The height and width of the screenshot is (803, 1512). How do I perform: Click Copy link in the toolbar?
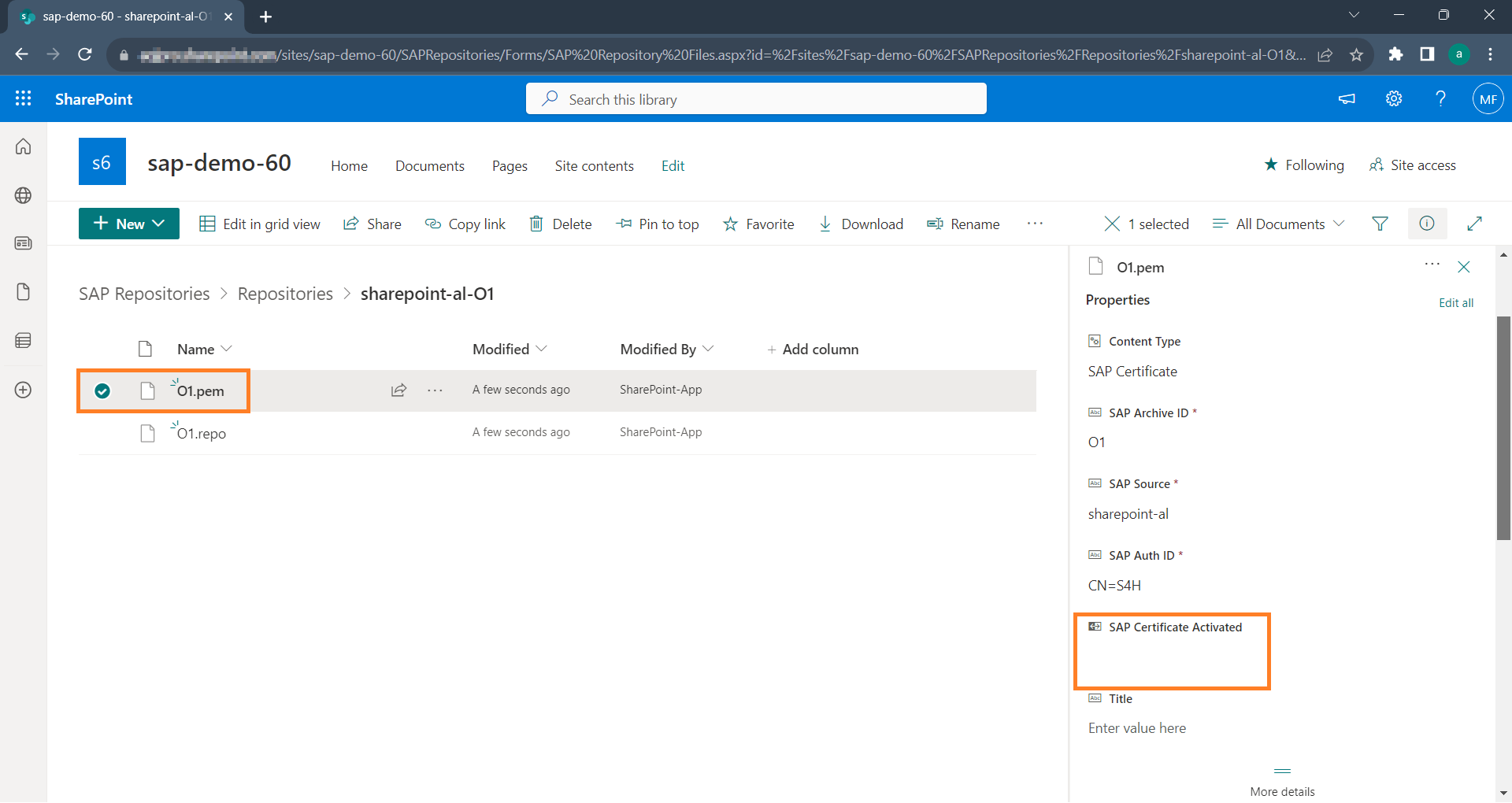(465, 224)
